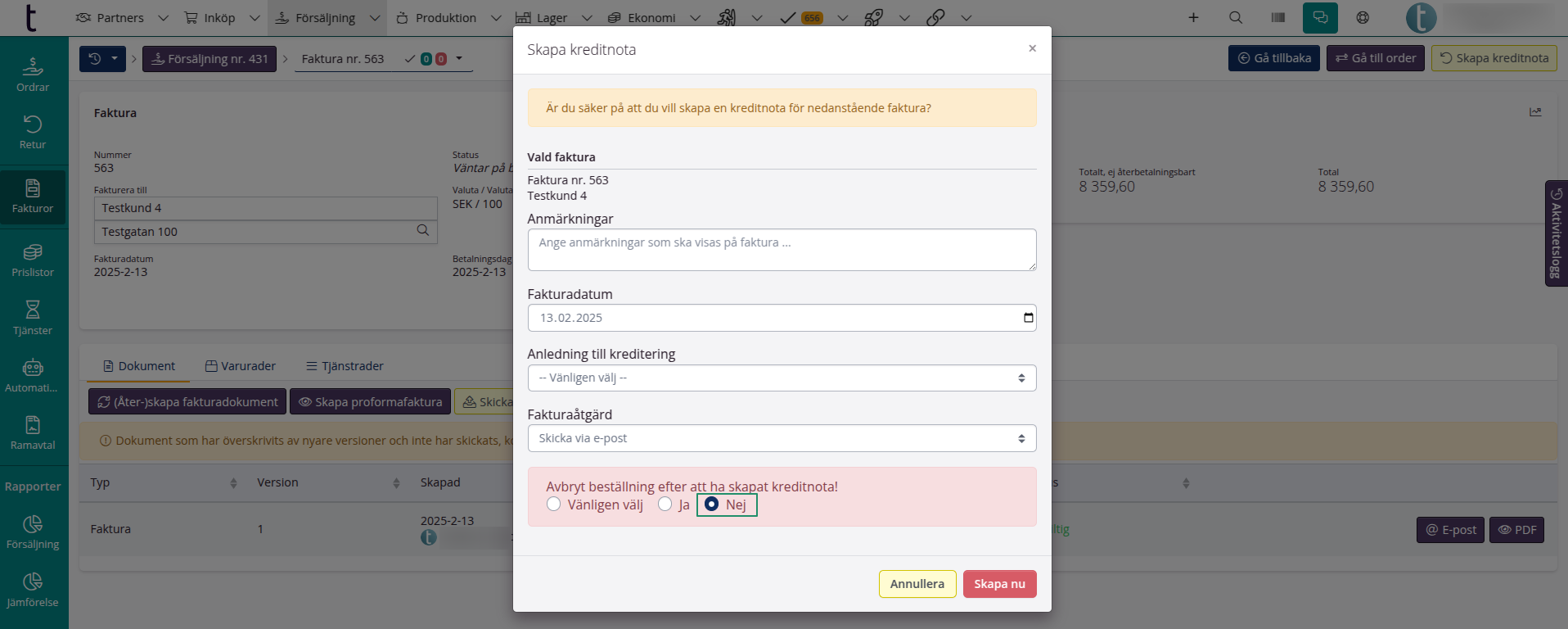Select the Ja radio button
The width and height of the screenshot is (1568, 629).
665,505
